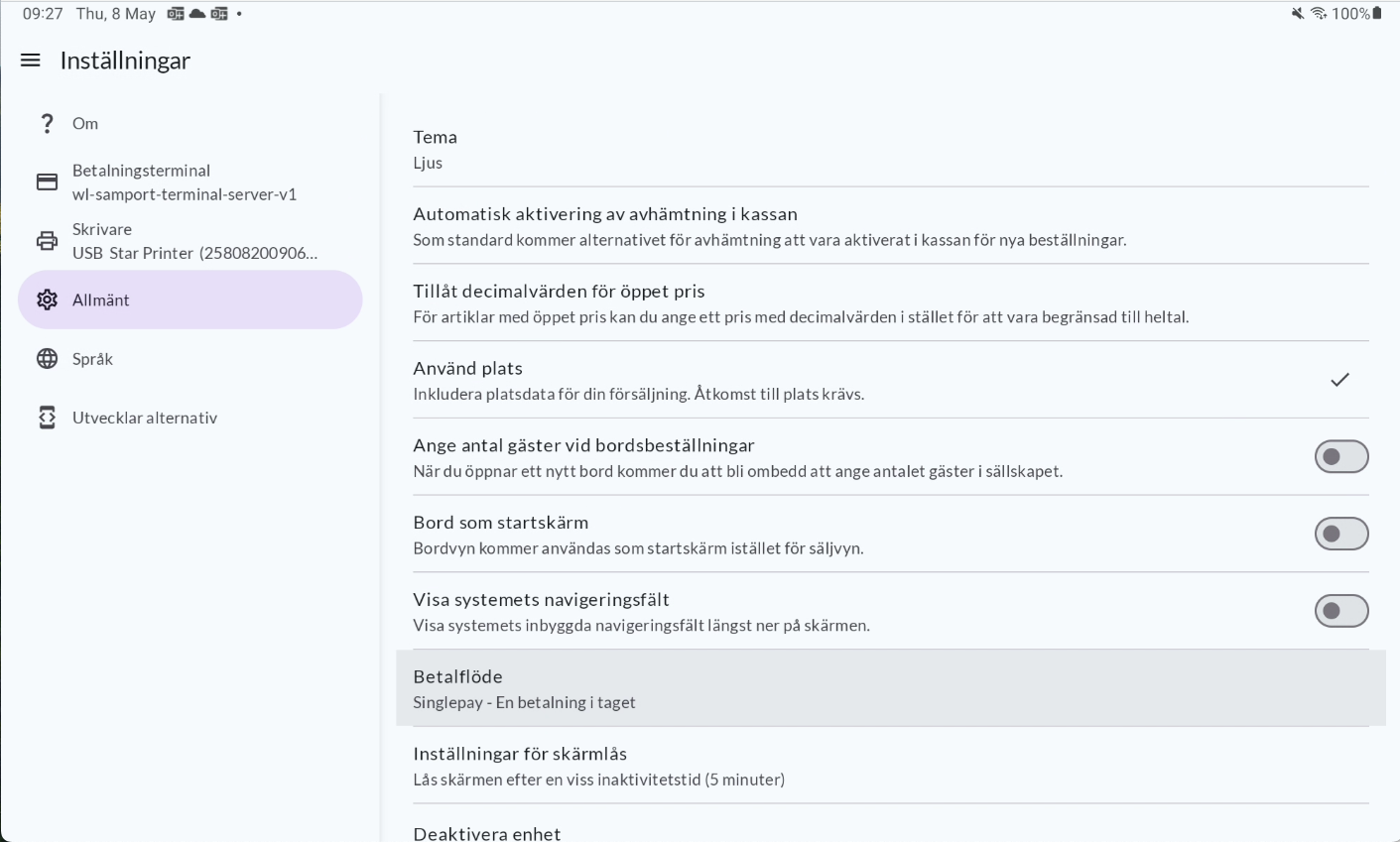Open Utvecklar alternativ section
Screen dimensions: 1400x842
(191, 418)
